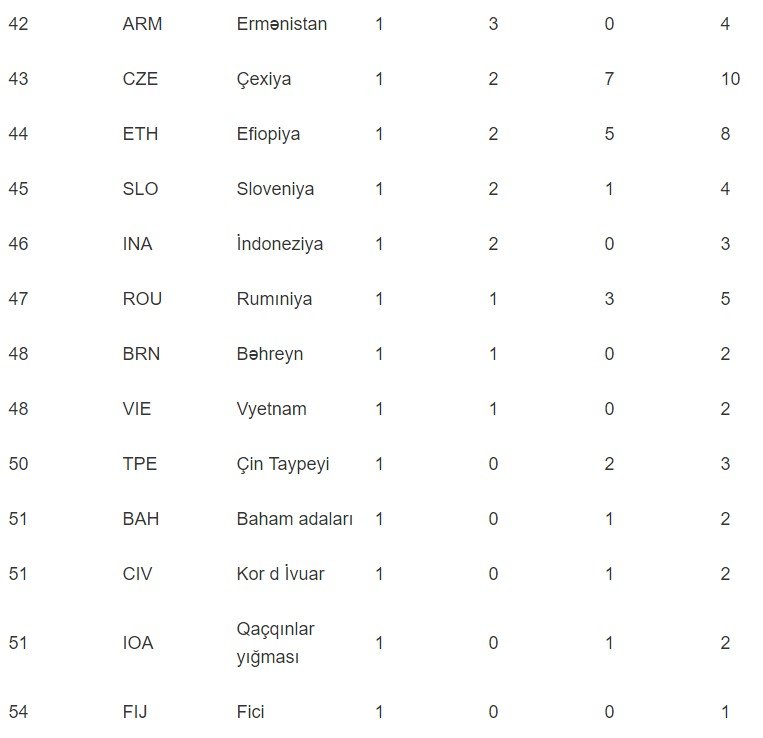Select the Kor d İvuar name

click(x=281, y=574)
